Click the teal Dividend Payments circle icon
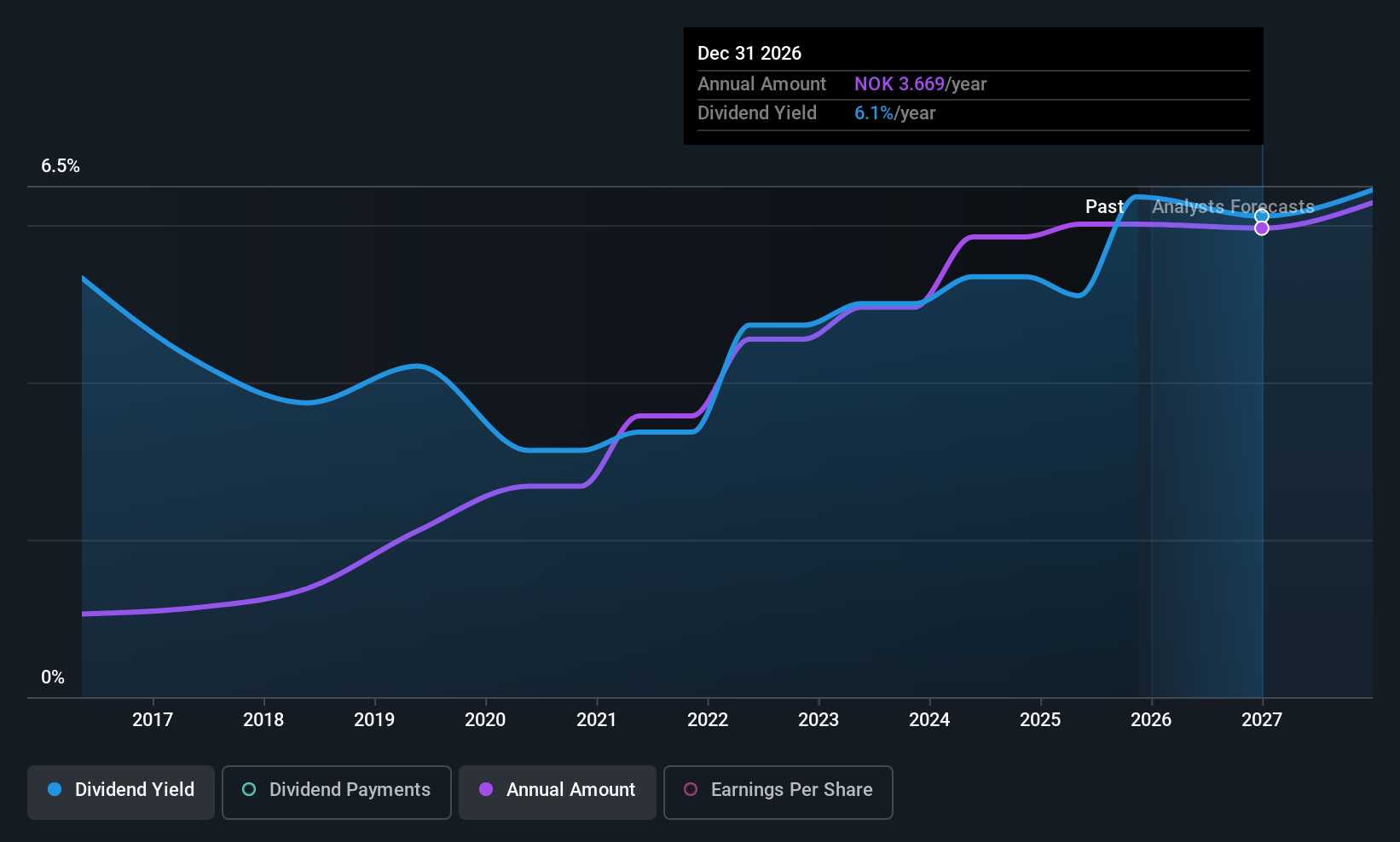This screenshot has height=842, width=1400. pyautogui.click(x=248, y=790)
